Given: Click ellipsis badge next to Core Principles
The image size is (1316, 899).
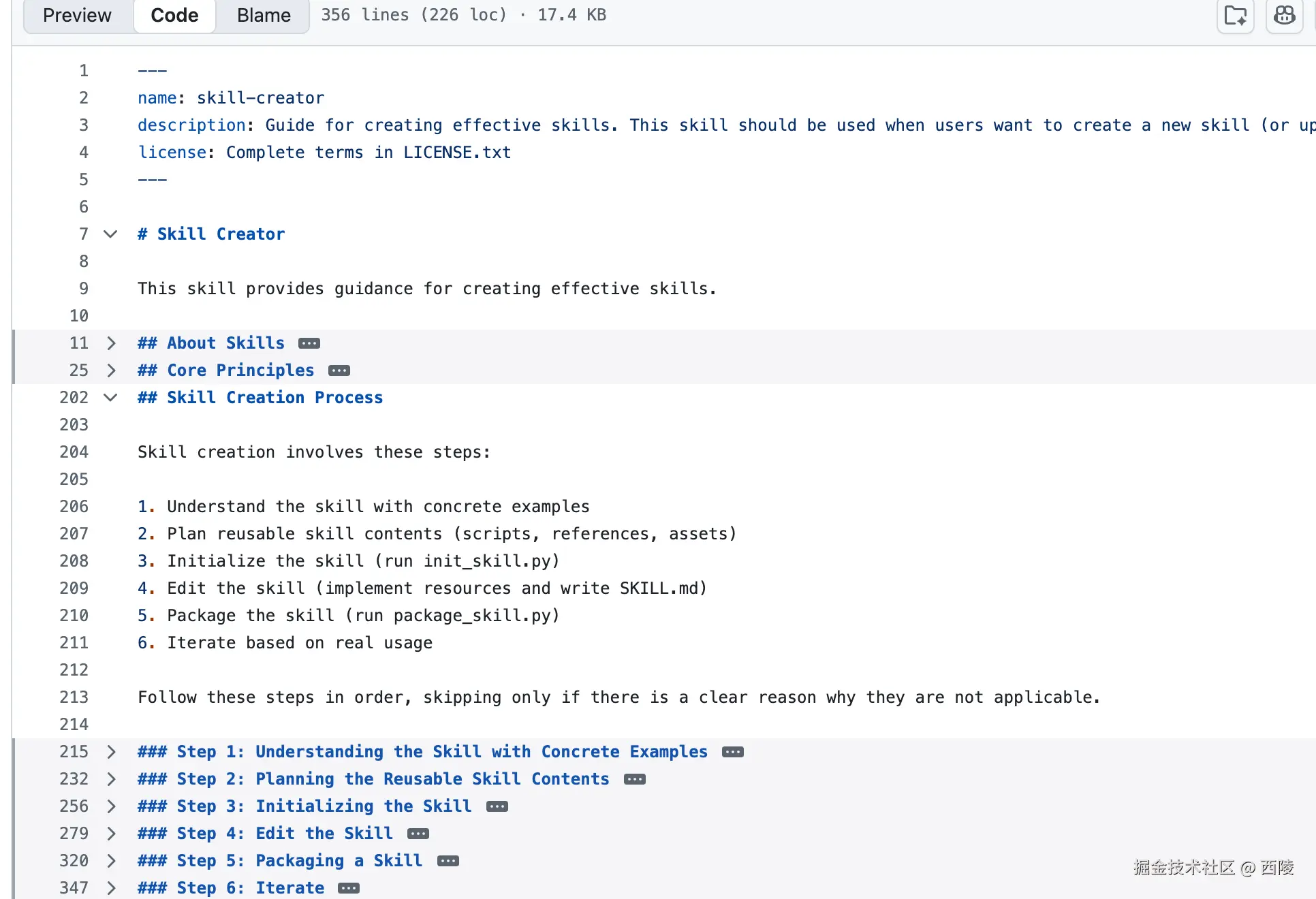Looking at the screenshot, I should coord(339,370).
